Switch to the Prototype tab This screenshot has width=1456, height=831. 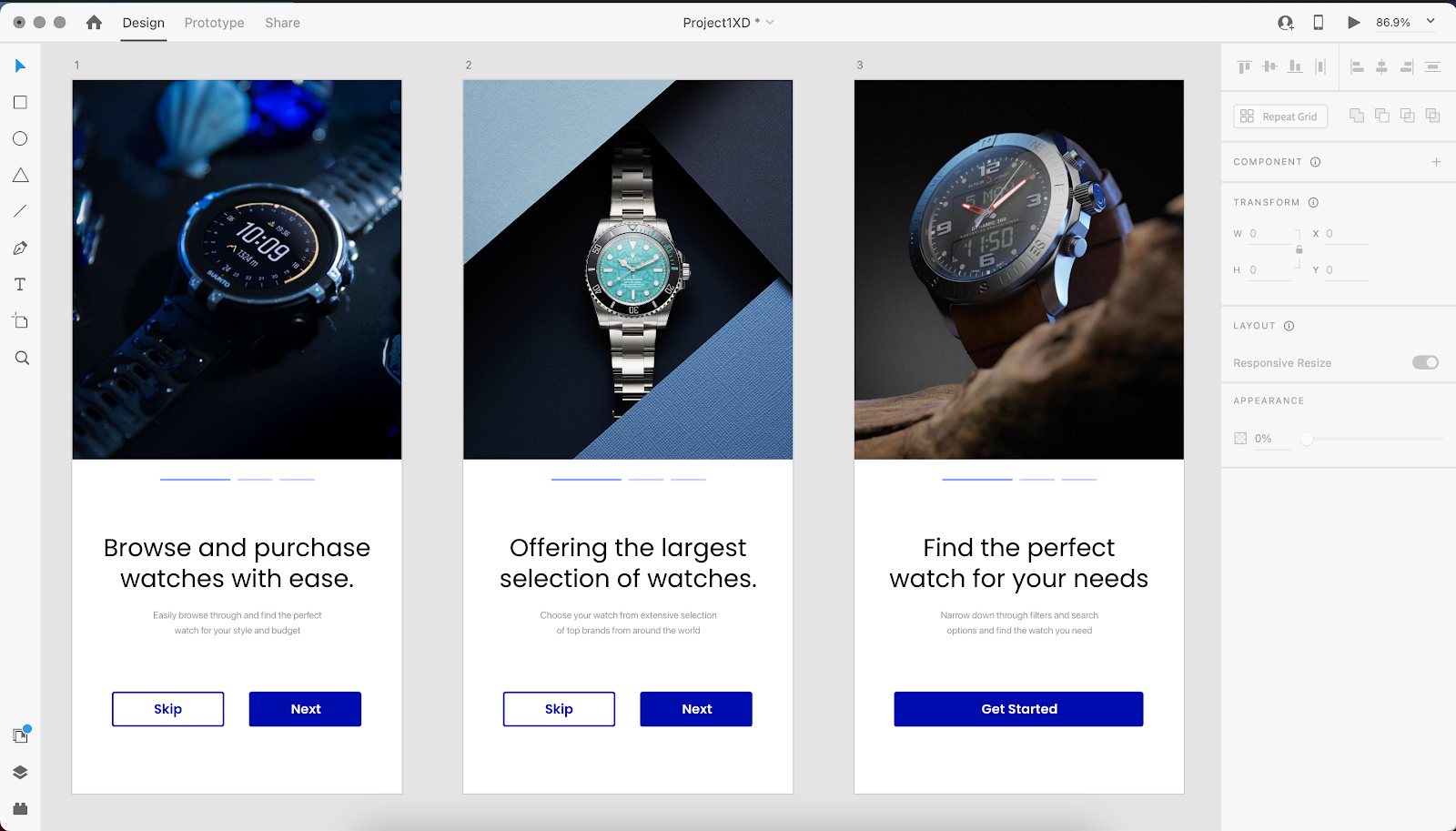point(214,23)
